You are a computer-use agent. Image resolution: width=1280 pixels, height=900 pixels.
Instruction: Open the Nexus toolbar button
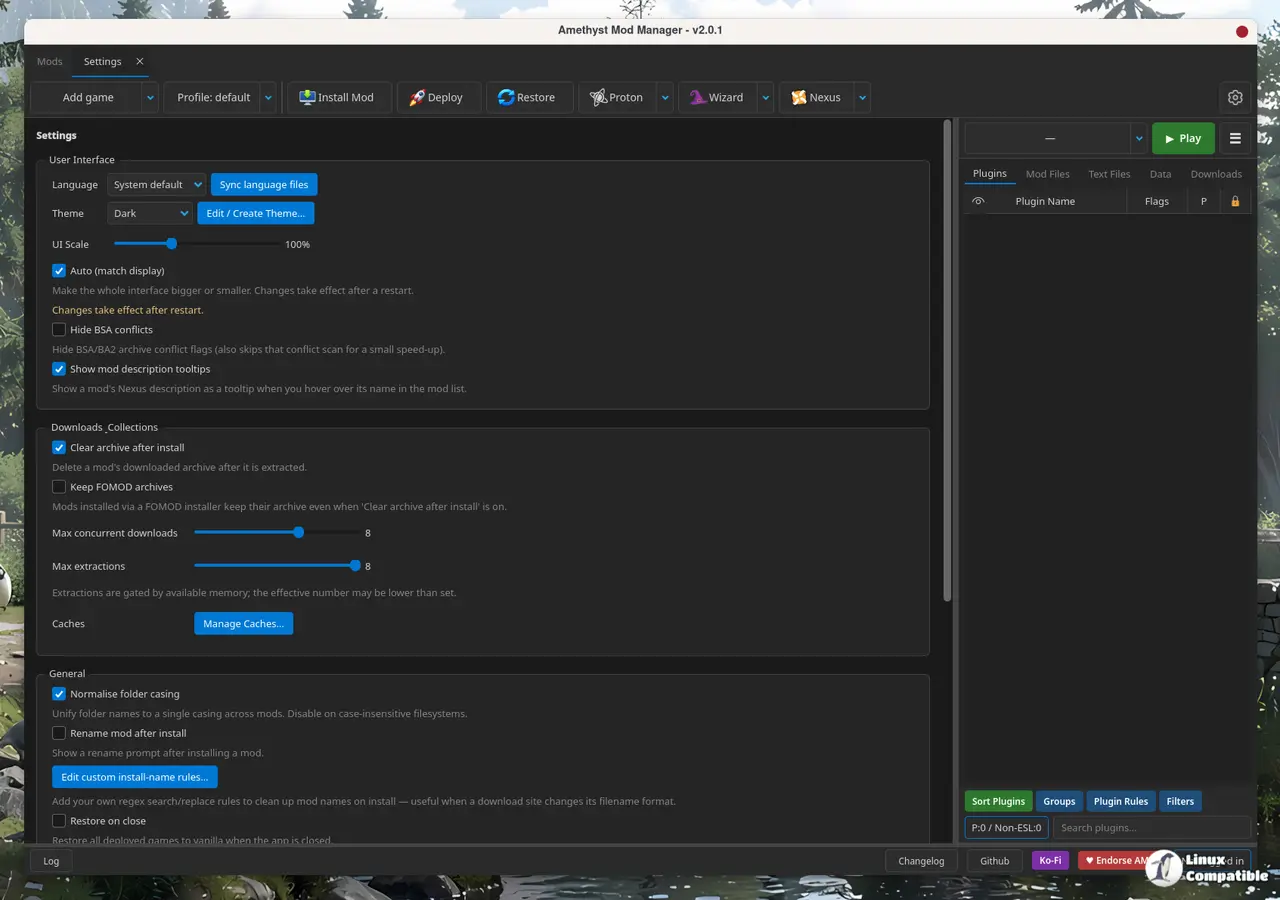click(x=816, y=97)
